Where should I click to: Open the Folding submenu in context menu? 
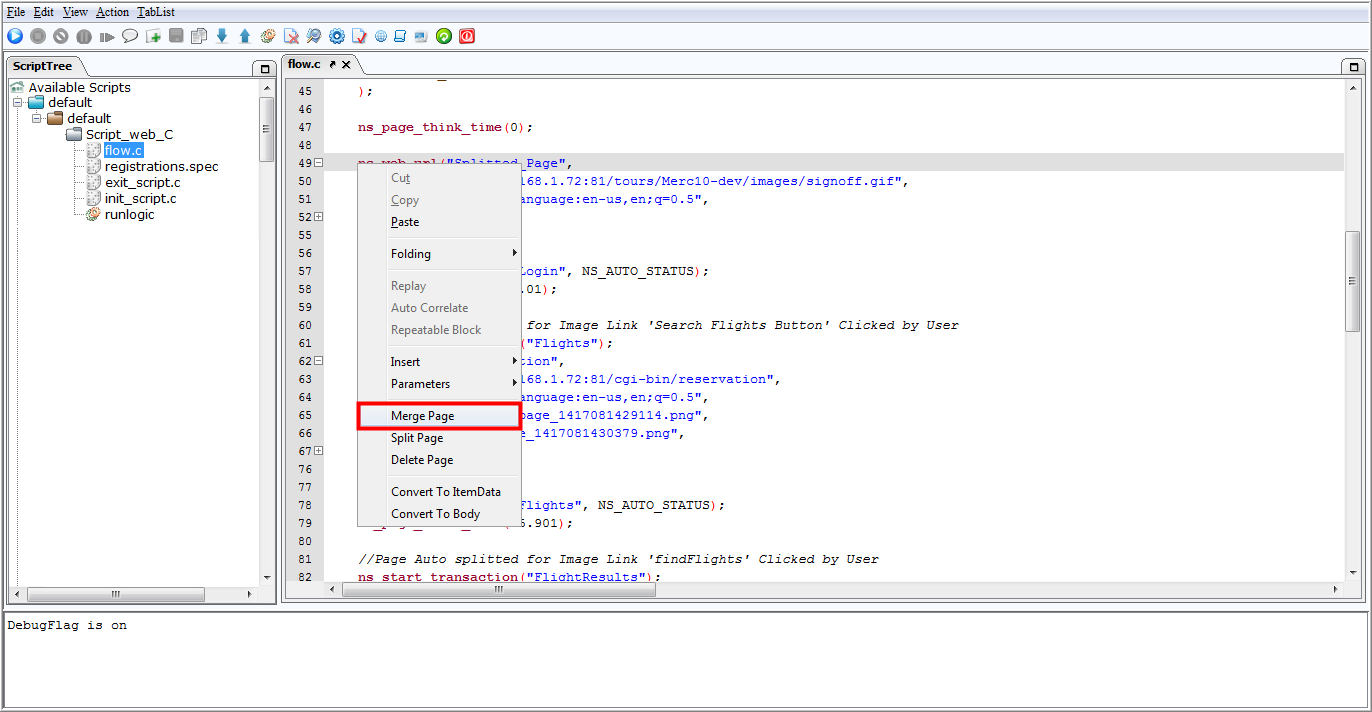point(440,254)
